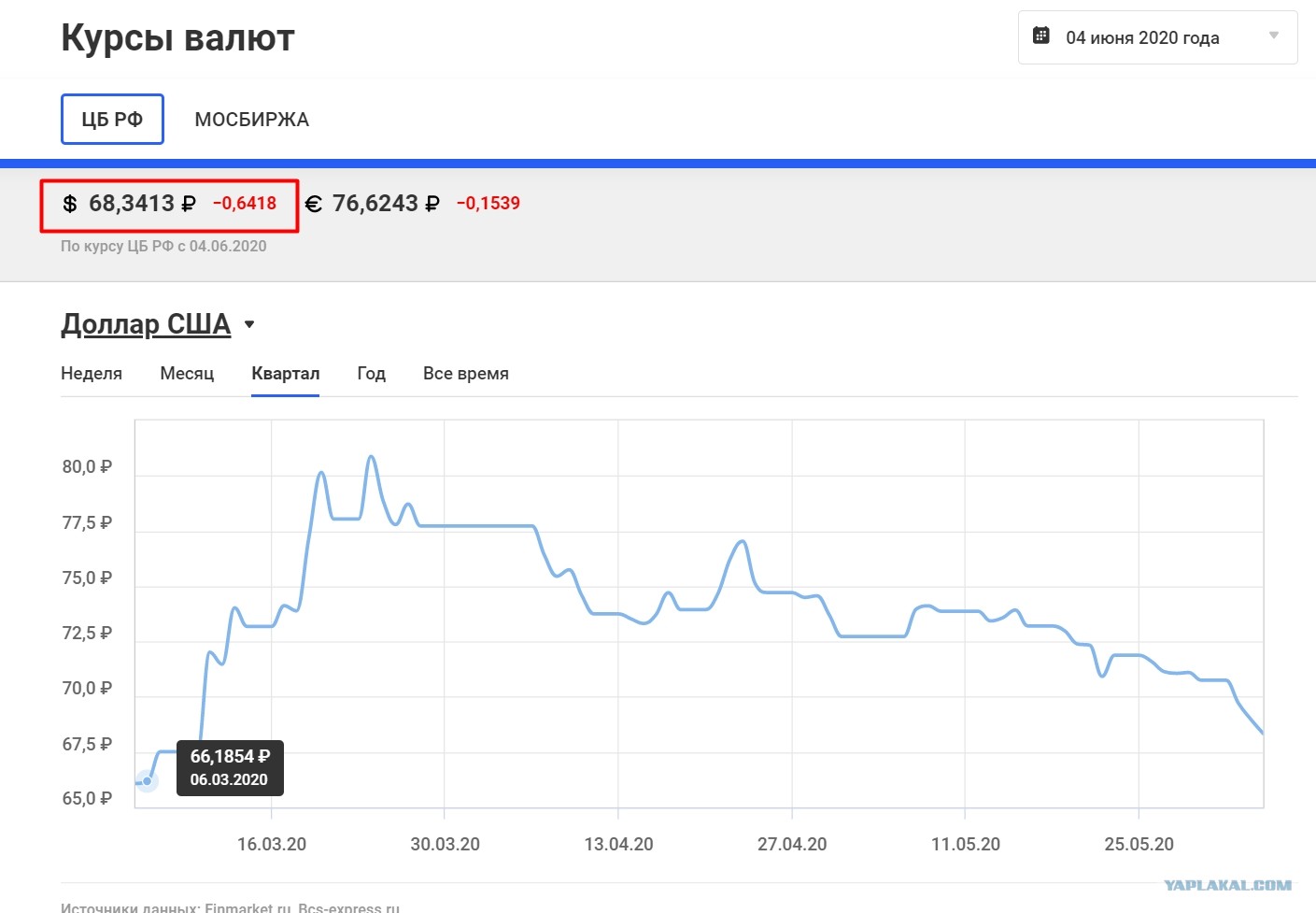Viewport: 1316px width, 913px height.
Task: Click the 67,5 ₽ axis value
Action: tap(87, 745)
